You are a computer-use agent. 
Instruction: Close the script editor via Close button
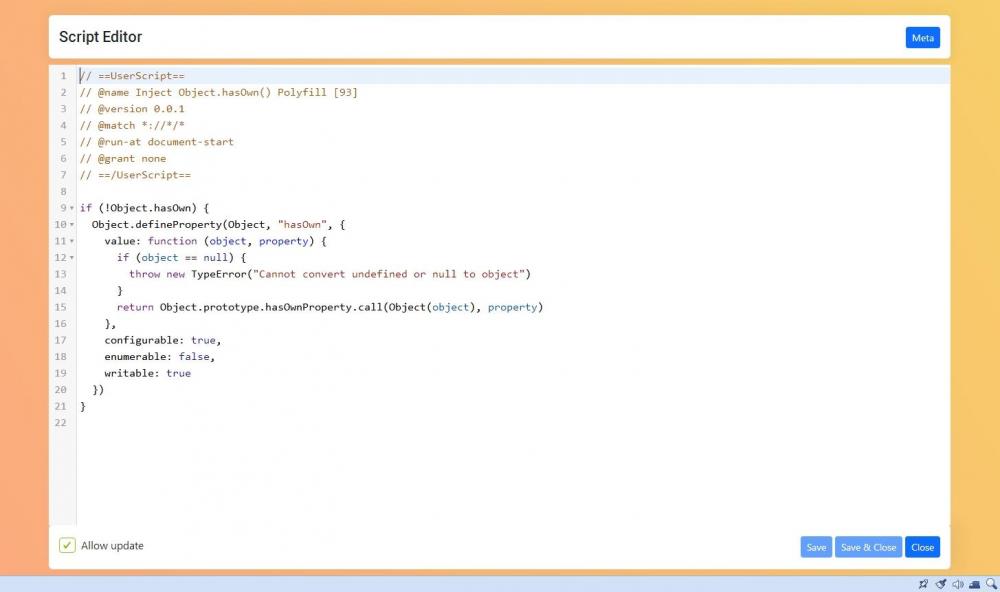point(922,547)
